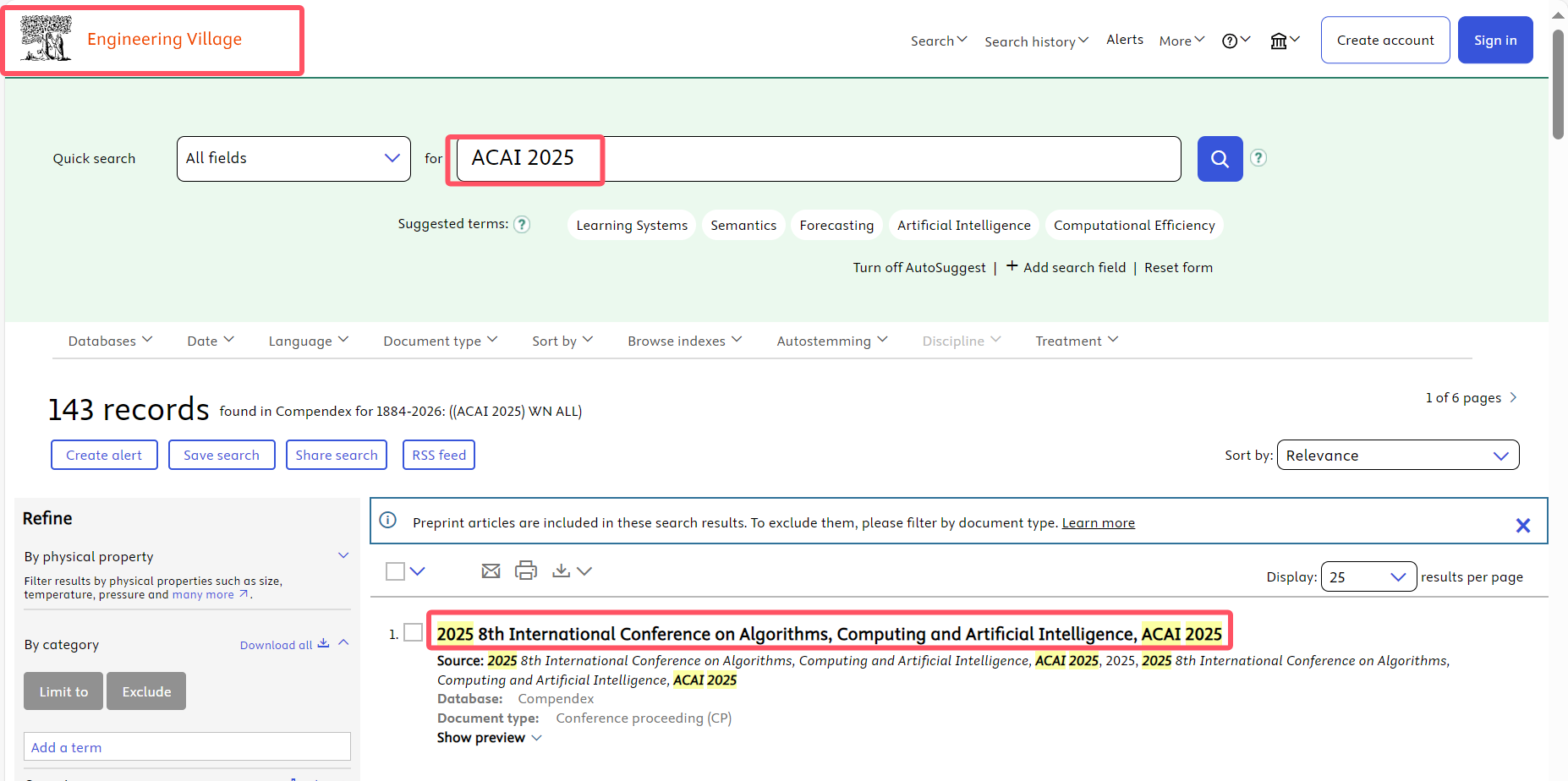Email selected records via envelope icon
This screenshot has width=1568, height=781.
point(491,571)
